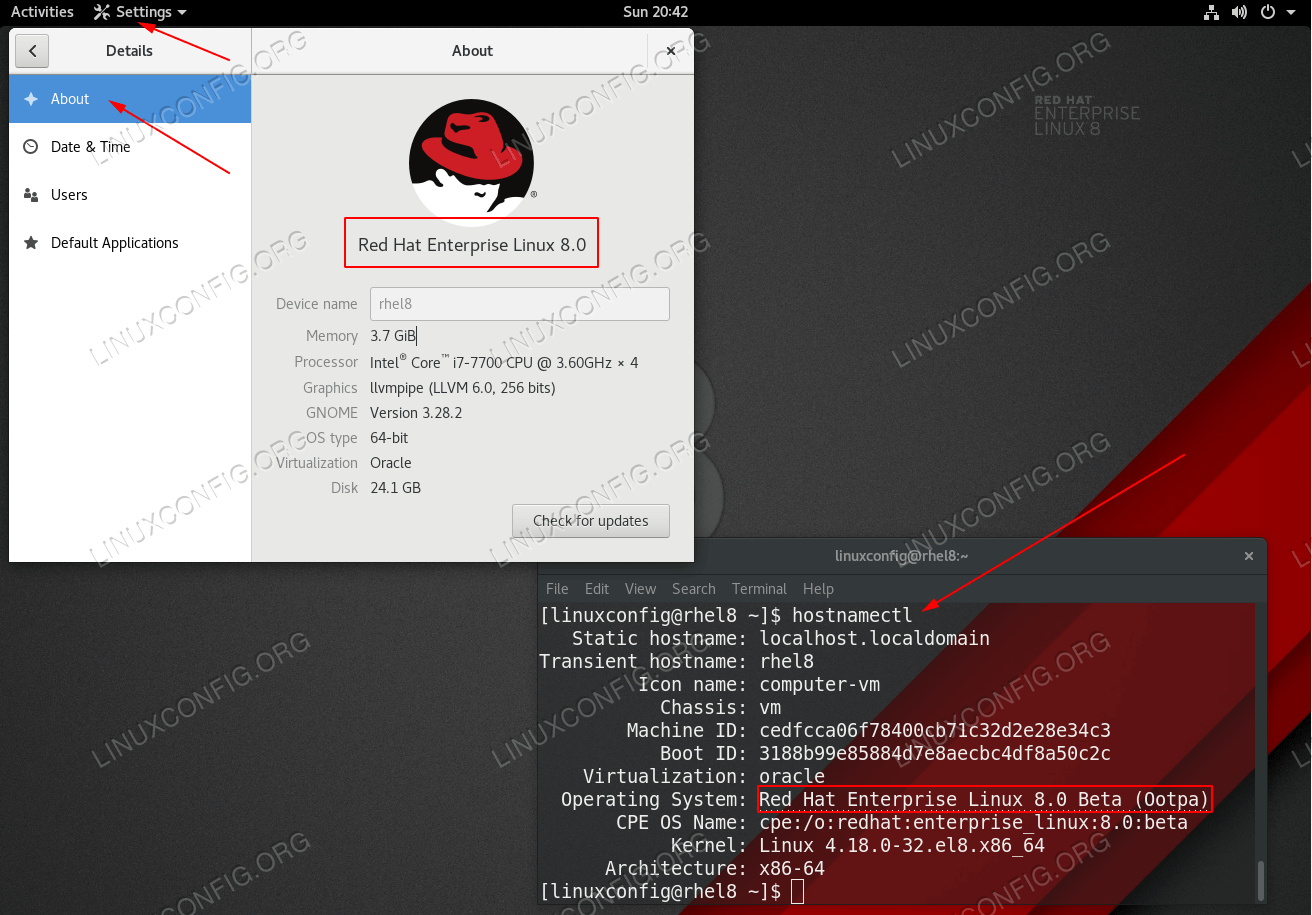The width and height of the screenshot is (1312, 915).
Task: Click the Boot ID value in terminal
Action: 935,754
